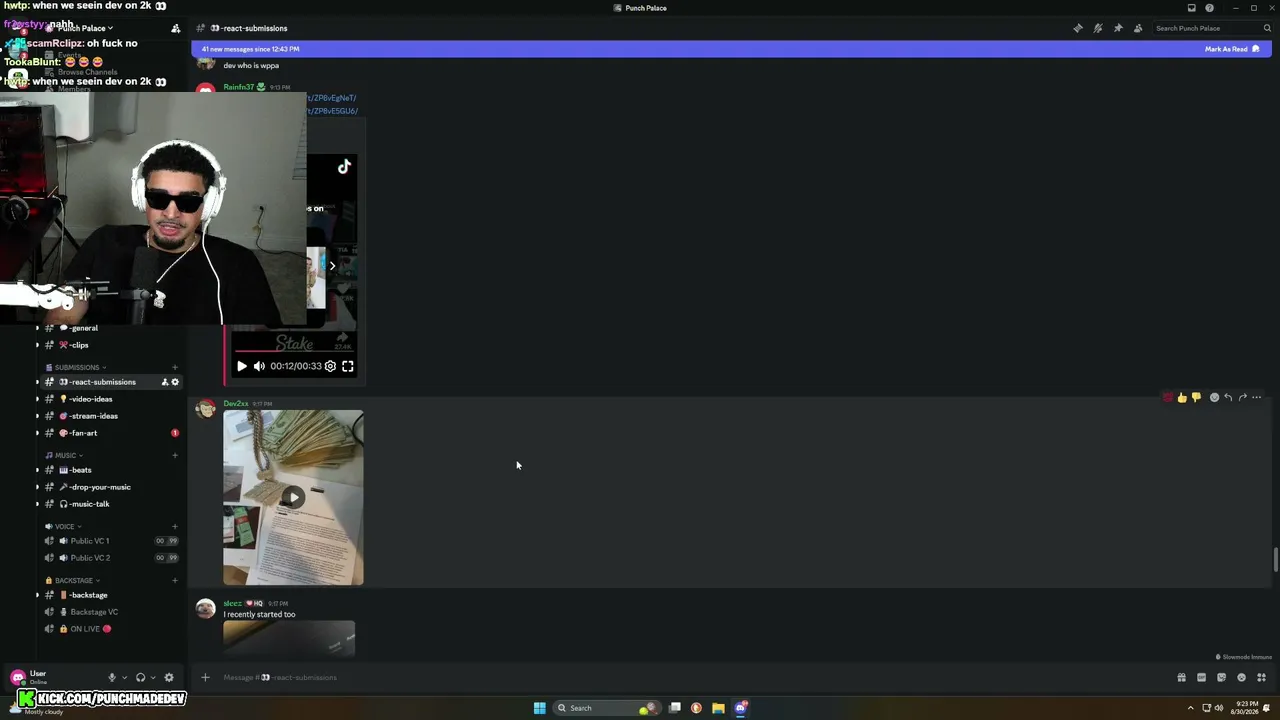Toggle headphone deafen
The image size is (1280, 720).
click(140, 677)
